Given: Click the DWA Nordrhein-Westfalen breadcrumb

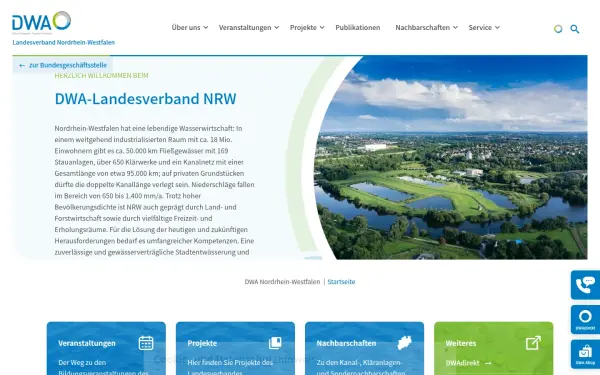Looking at the screenshot, I should coord(282,282).
